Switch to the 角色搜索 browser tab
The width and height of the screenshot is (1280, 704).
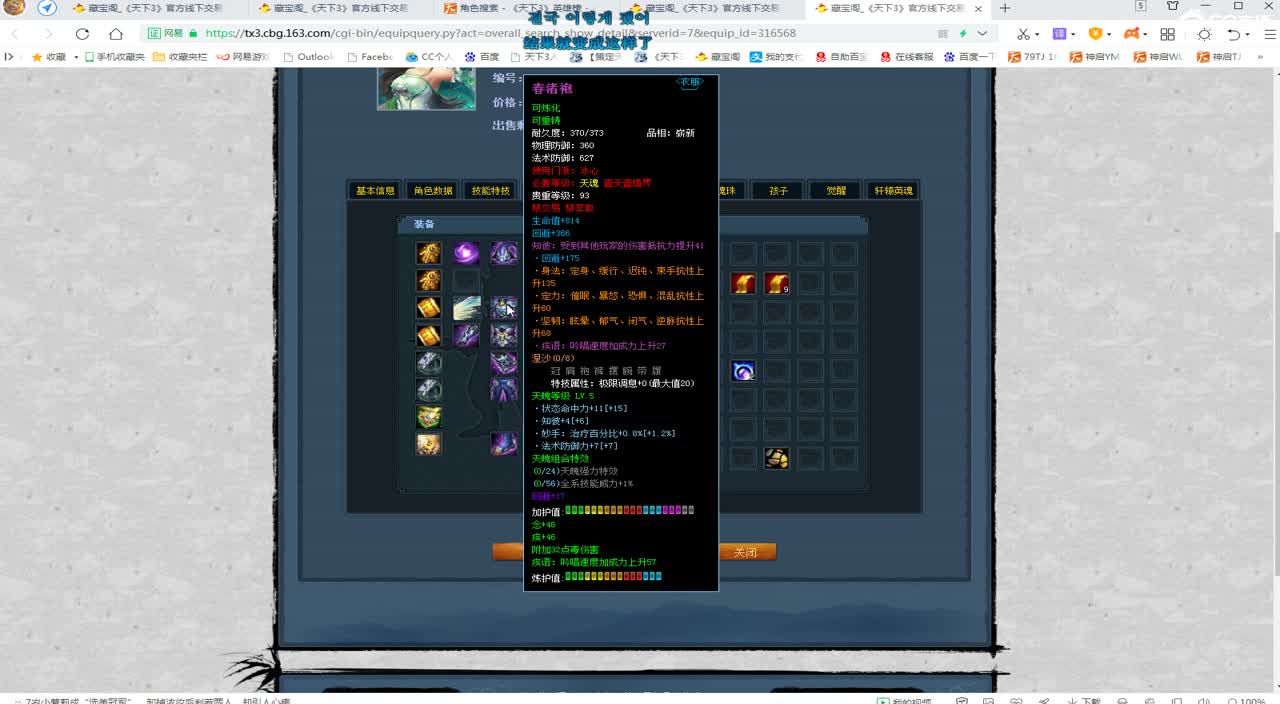530,8
